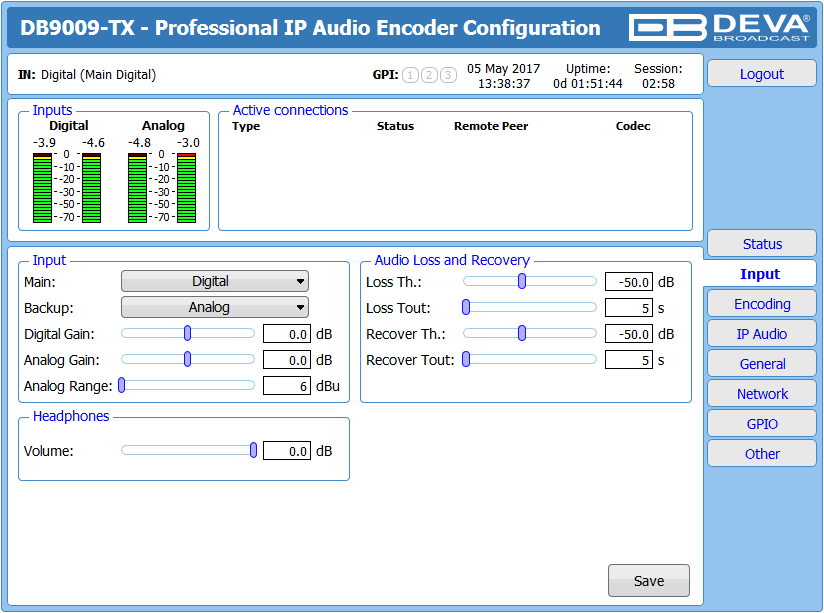Image resolution: width=824 pixels, height=613 pixels.
Task: Focus the Recover Th. value field
Action: [629, 334]
